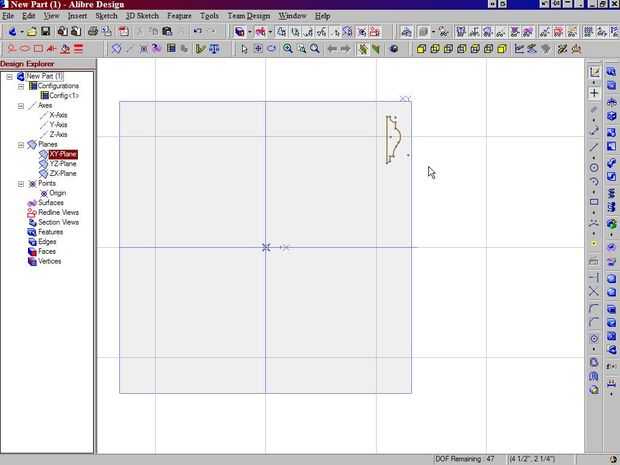Select the first yellow view cube icon
Screen dimensions: 620x465
(x=422, y=49)
